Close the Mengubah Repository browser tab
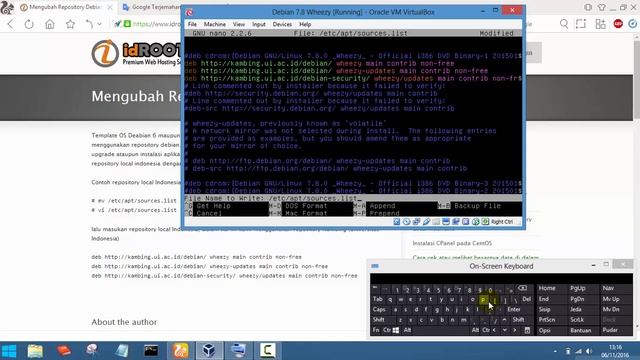The image size is (640, 360). click(110, 7)
